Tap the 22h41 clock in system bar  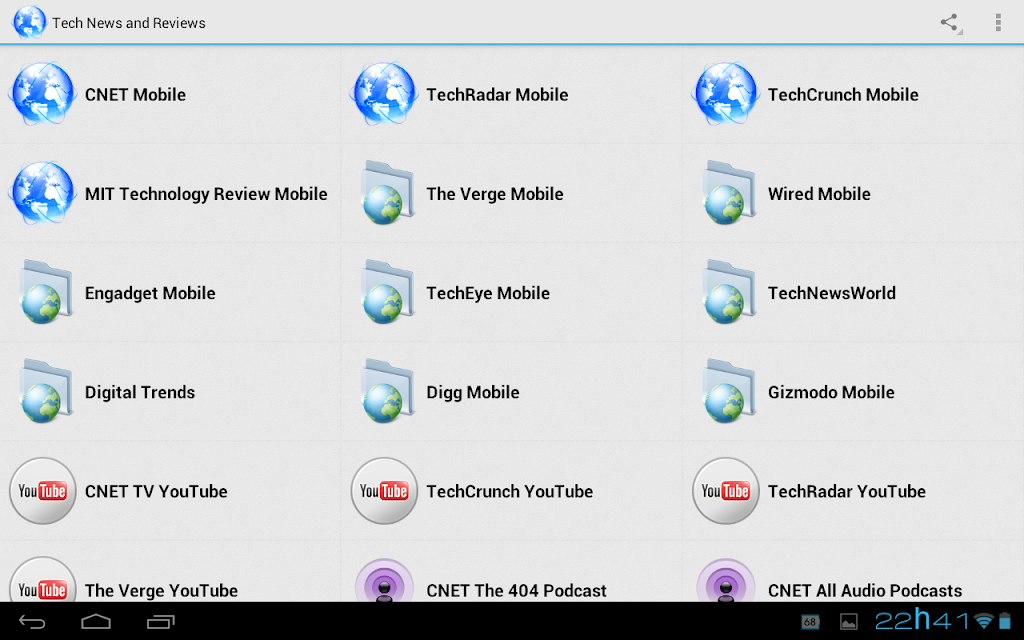(922, 620)
